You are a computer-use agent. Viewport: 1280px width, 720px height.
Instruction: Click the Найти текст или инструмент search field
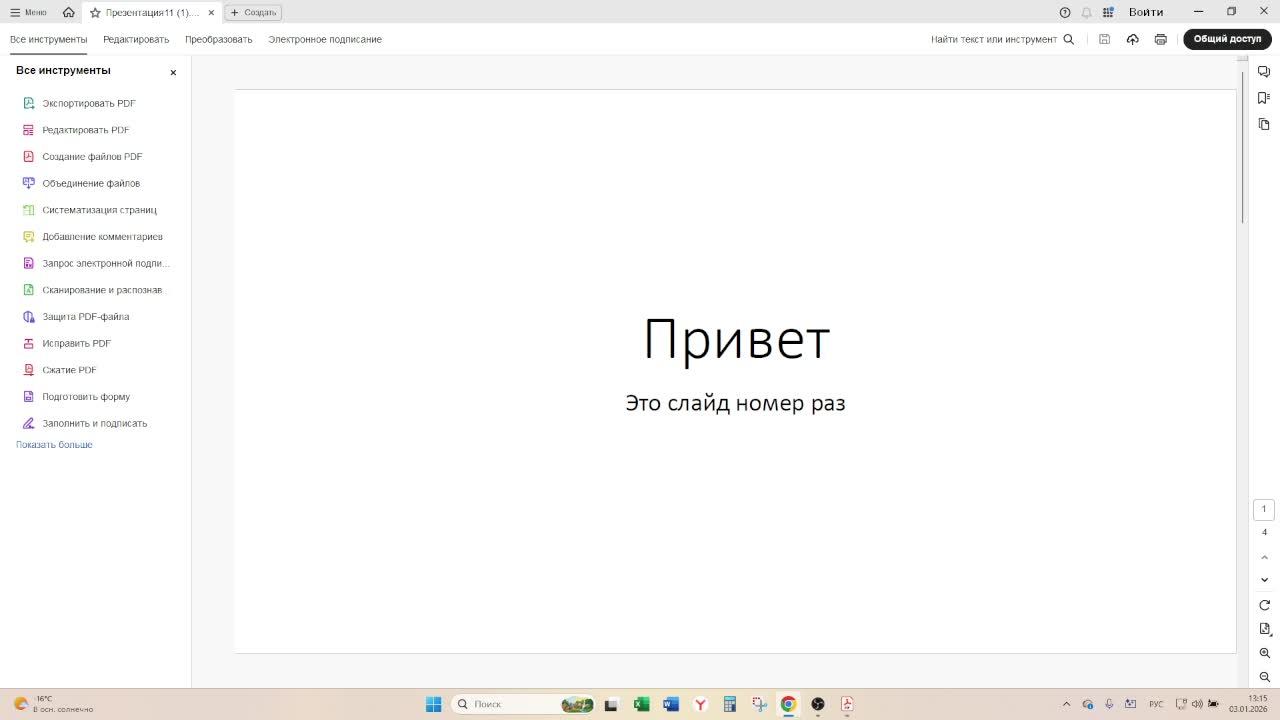[x=994, y=39]
